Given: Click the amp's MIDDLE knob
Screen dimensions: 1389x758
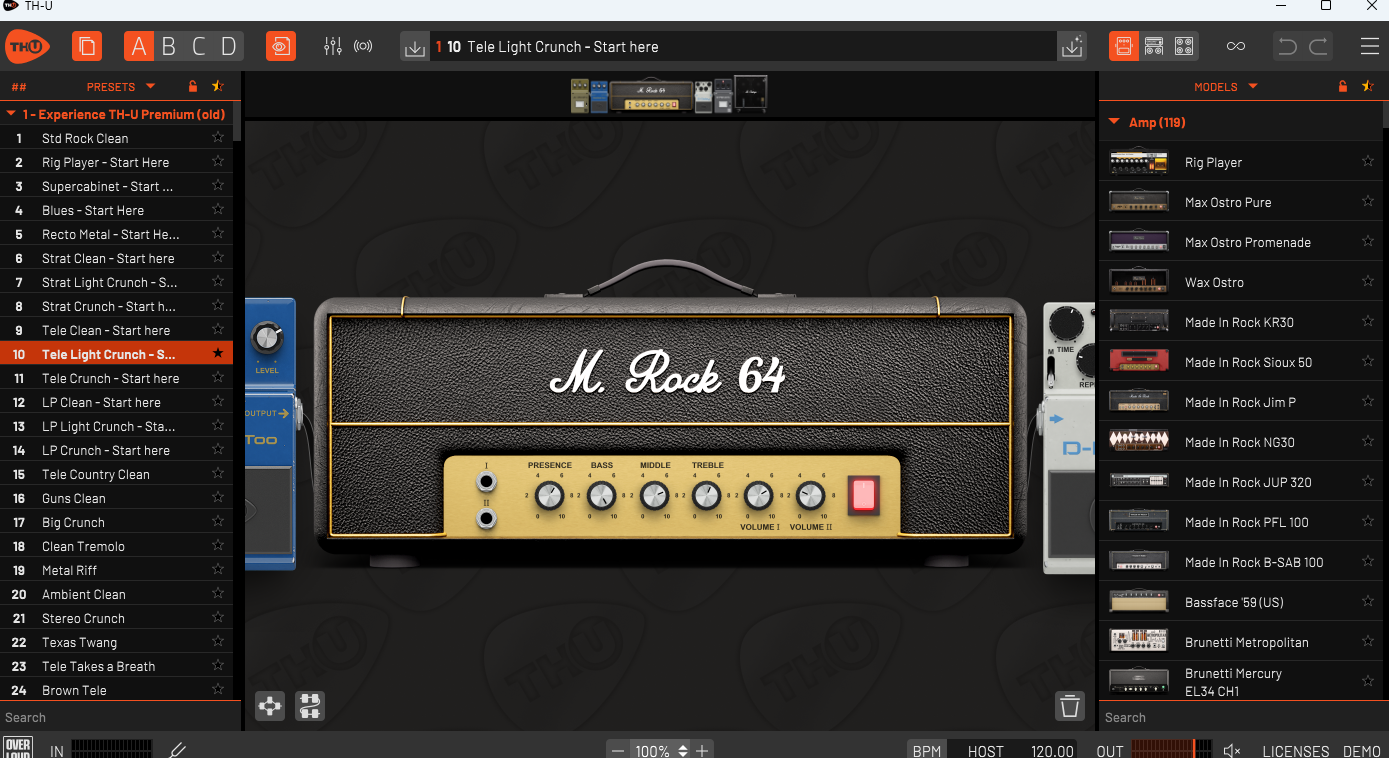Looking at the screenshot, I should [x=654, y=495].
